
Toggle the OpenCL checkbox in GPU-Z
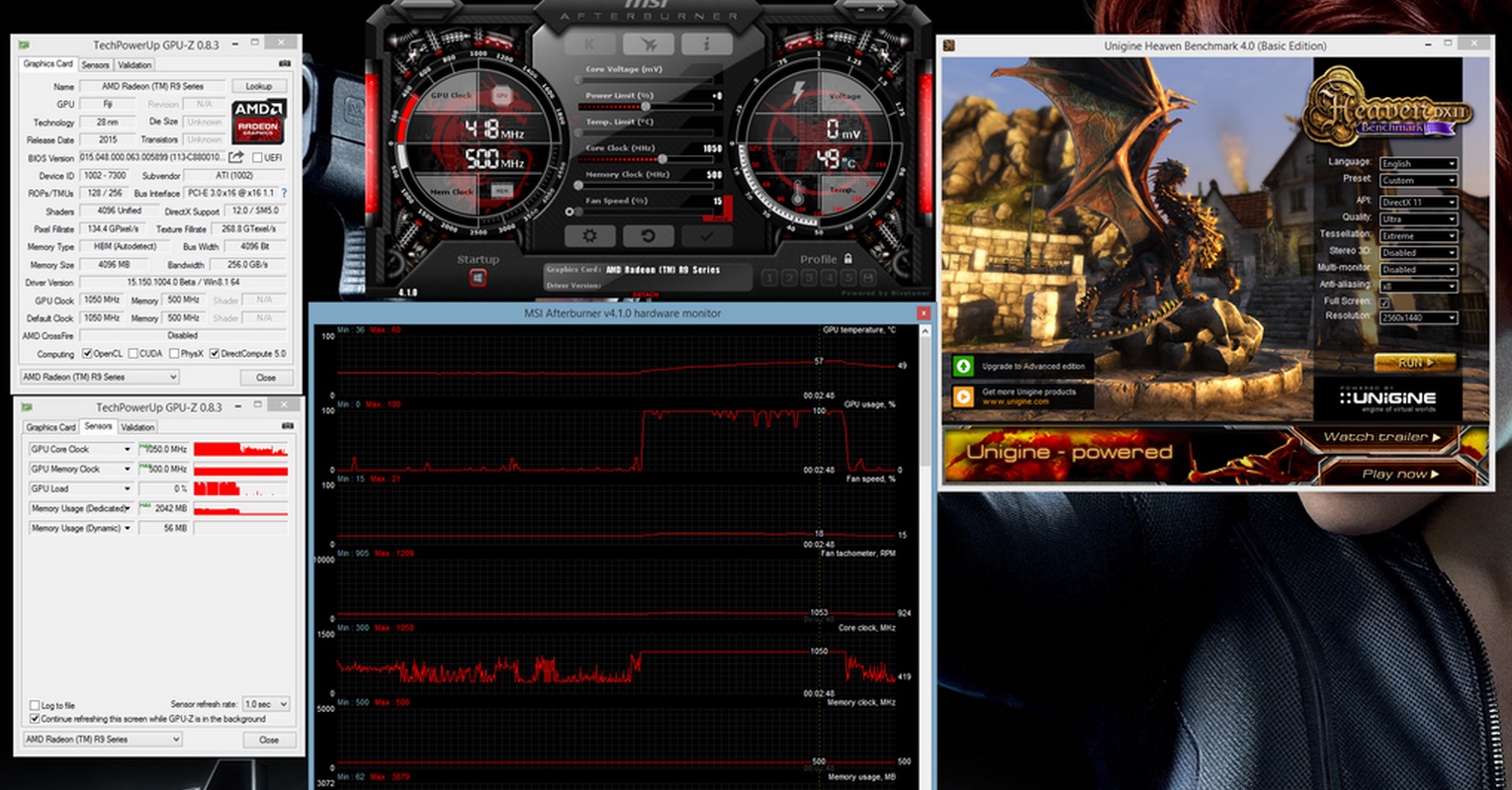tap(87, 353)
